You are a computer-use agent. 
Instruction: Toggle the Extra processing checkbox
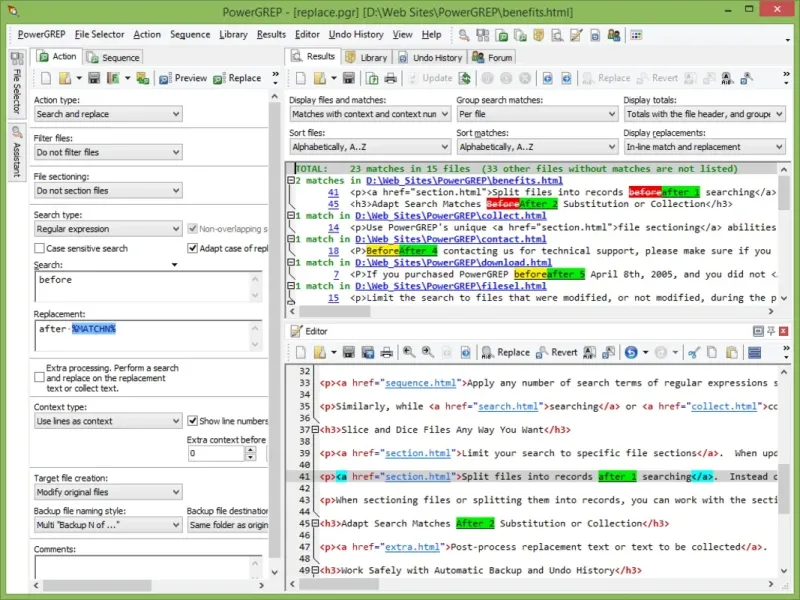(40, 378)
